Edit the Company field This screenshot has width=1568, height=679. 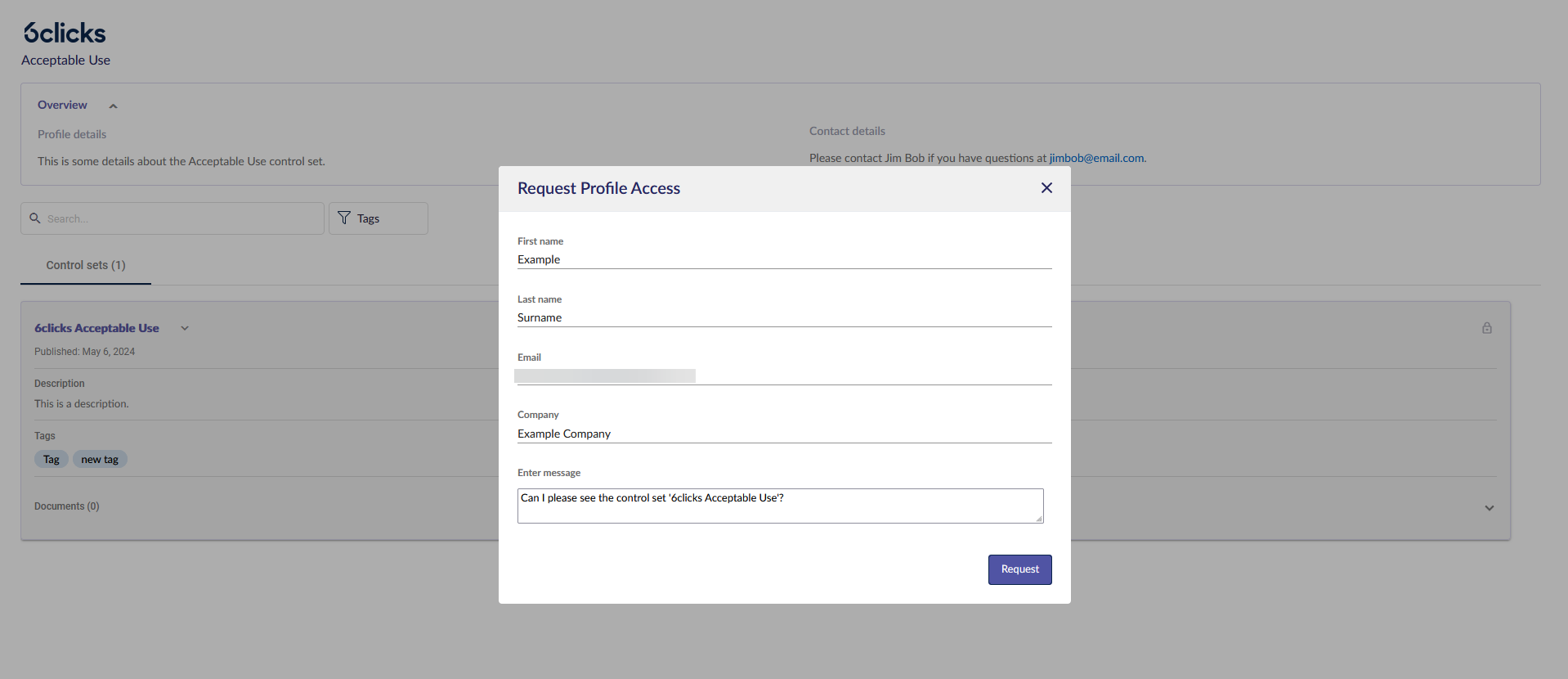(784, 434)
